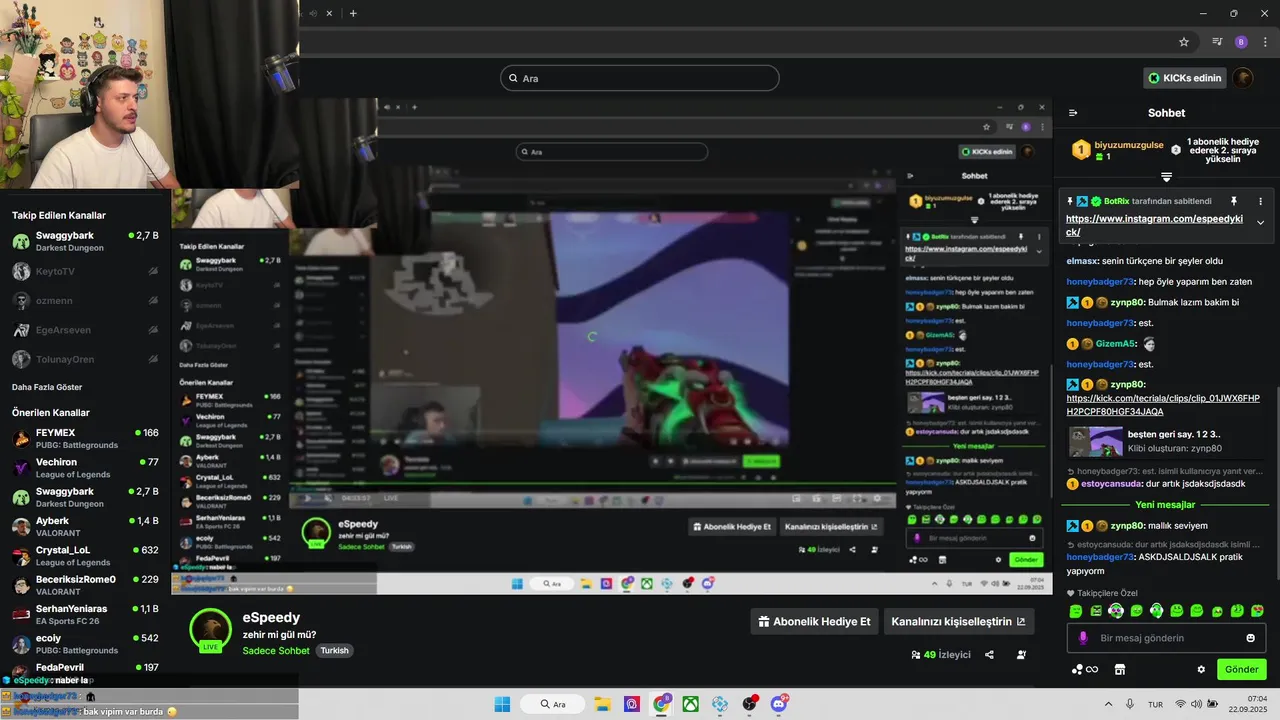This screenshot has height=720, width=1280.
Task: Click the taskbar microphone indicator
Action: (1130, 704)
